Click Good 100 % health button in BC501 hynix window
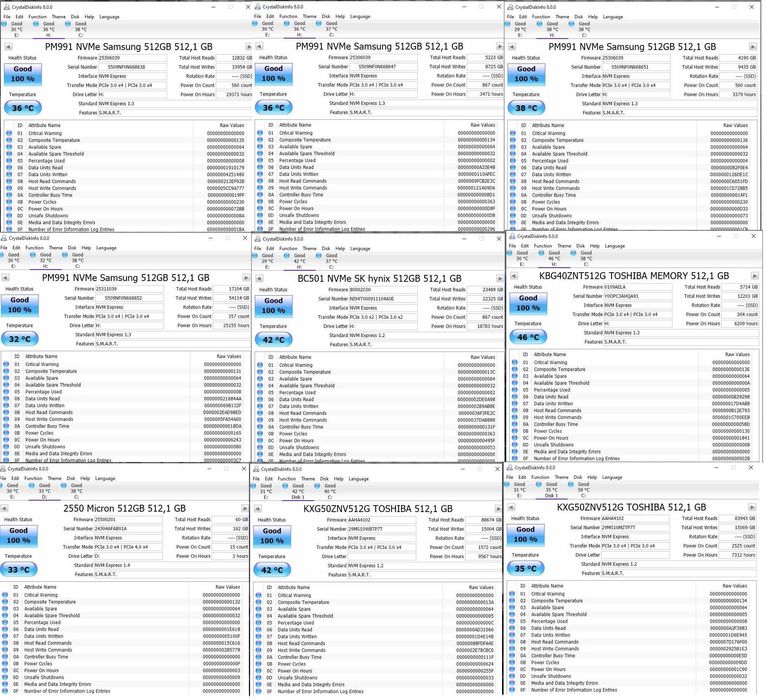Image resolution: width=767 pixels, height=700 pixels. click(x=273, y=306)
